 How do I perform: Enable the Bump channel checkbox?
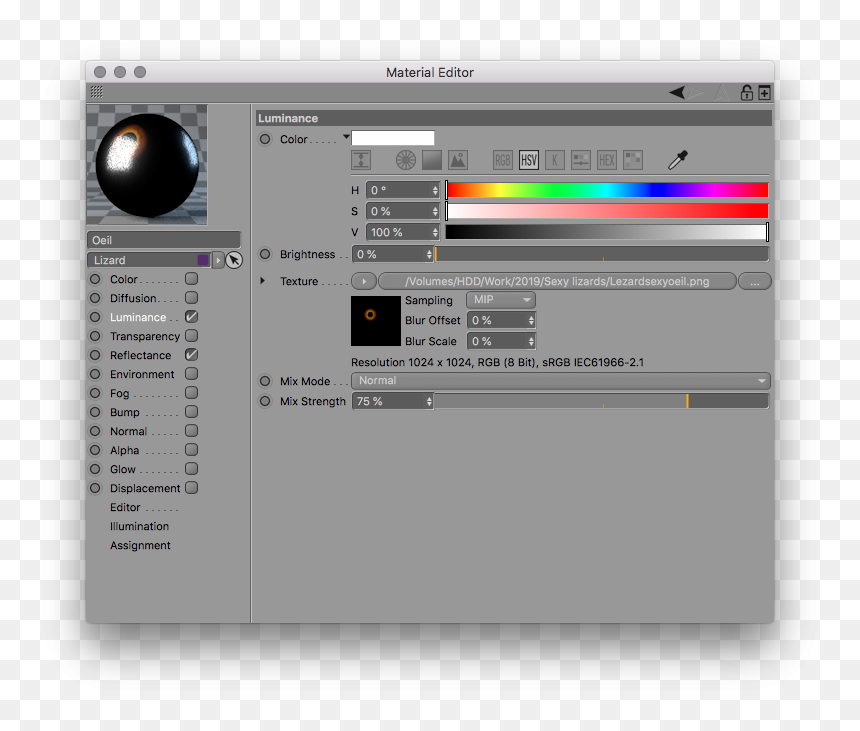coord(191,412)
